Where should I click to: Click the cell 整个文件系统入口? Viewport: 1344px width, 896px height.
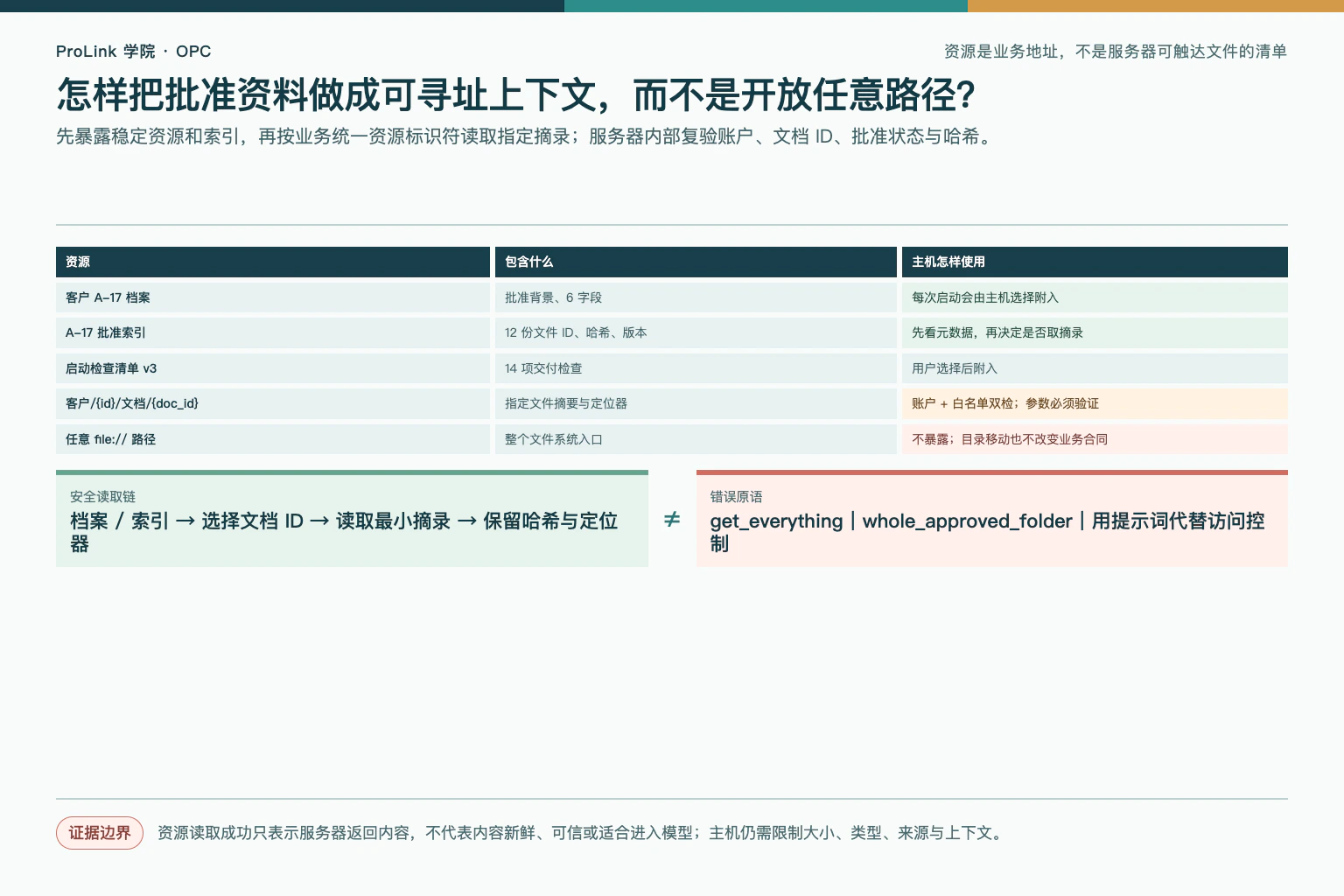pos(696,439)
